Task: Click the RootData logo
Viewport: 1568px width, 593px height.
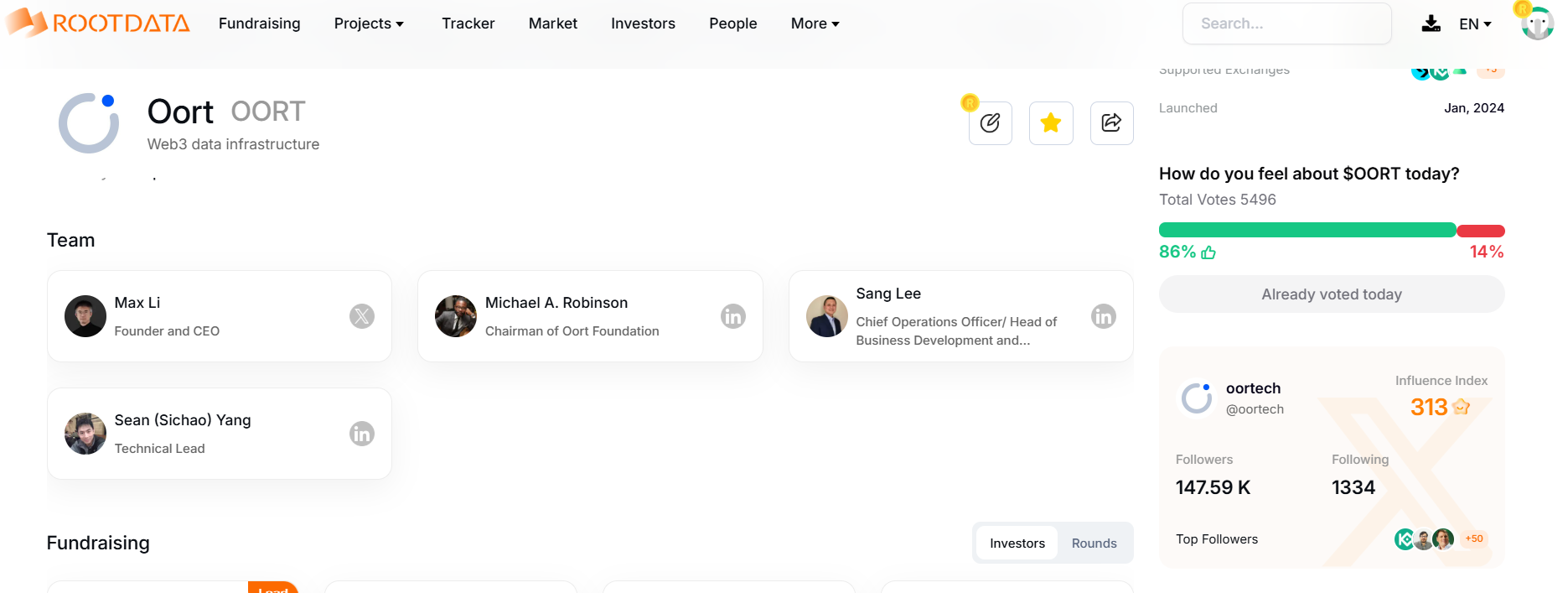Action: (x=99, y=23)
